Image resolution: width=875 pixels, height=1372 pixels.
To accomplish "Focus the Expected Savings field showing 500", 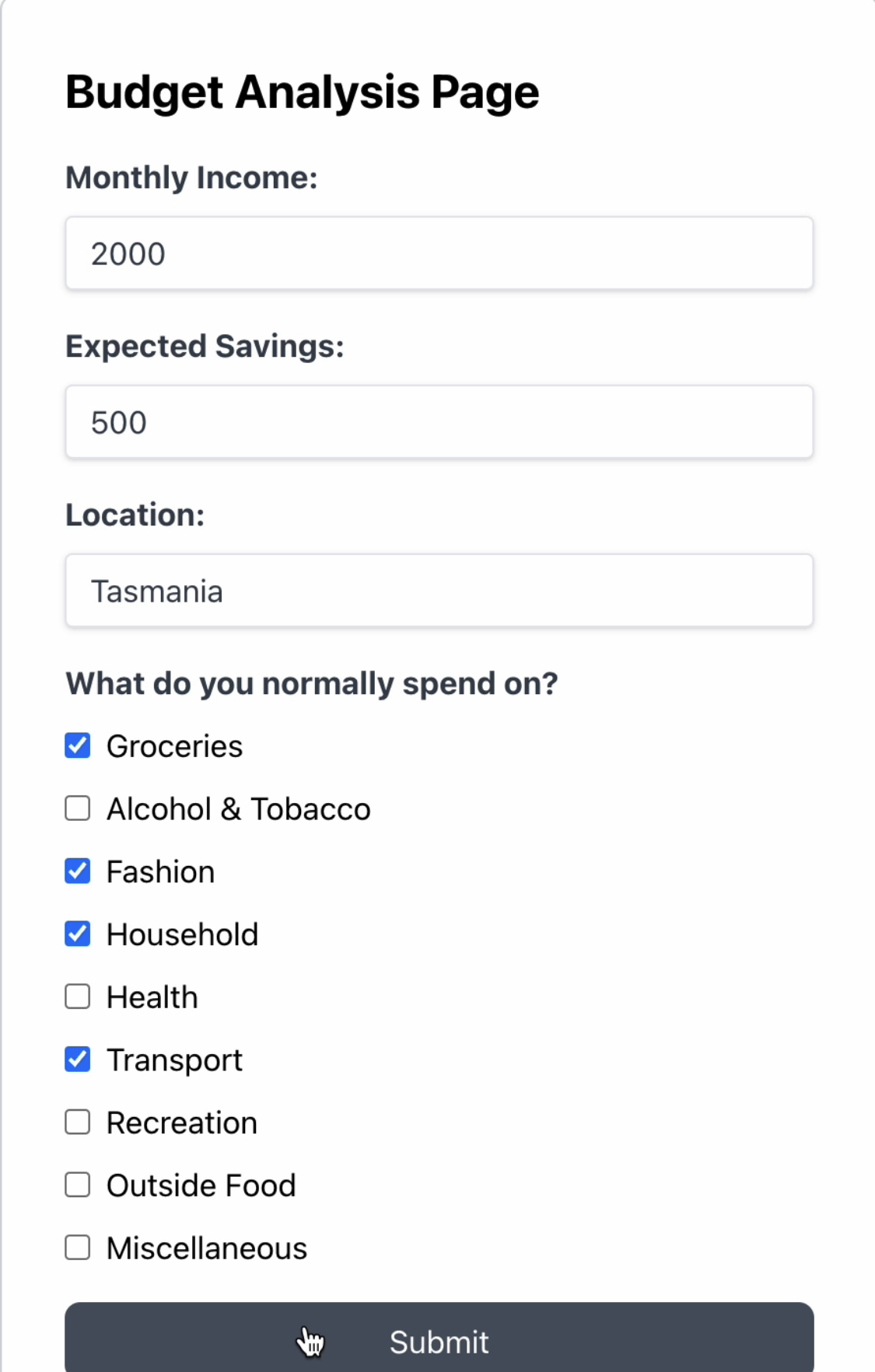I will tap(439, 422).
